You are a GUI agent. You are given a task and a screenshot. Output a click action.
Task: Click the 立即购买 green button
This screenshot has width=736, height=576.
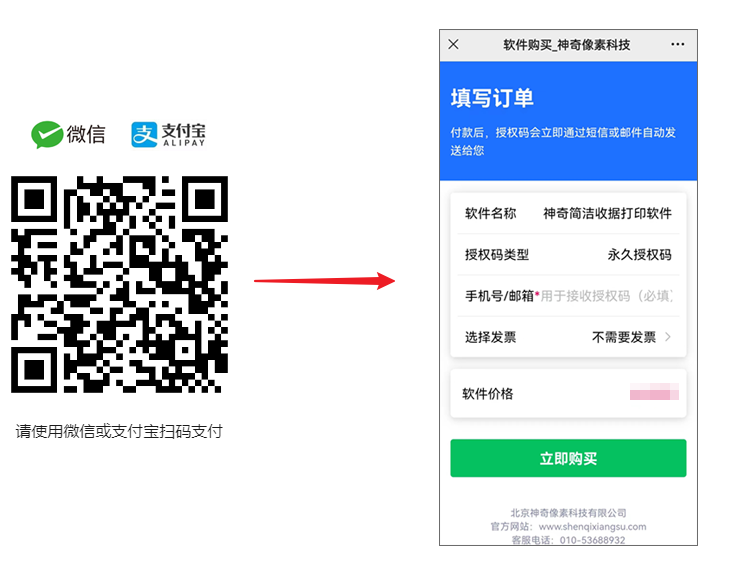(x=568, y=458)
